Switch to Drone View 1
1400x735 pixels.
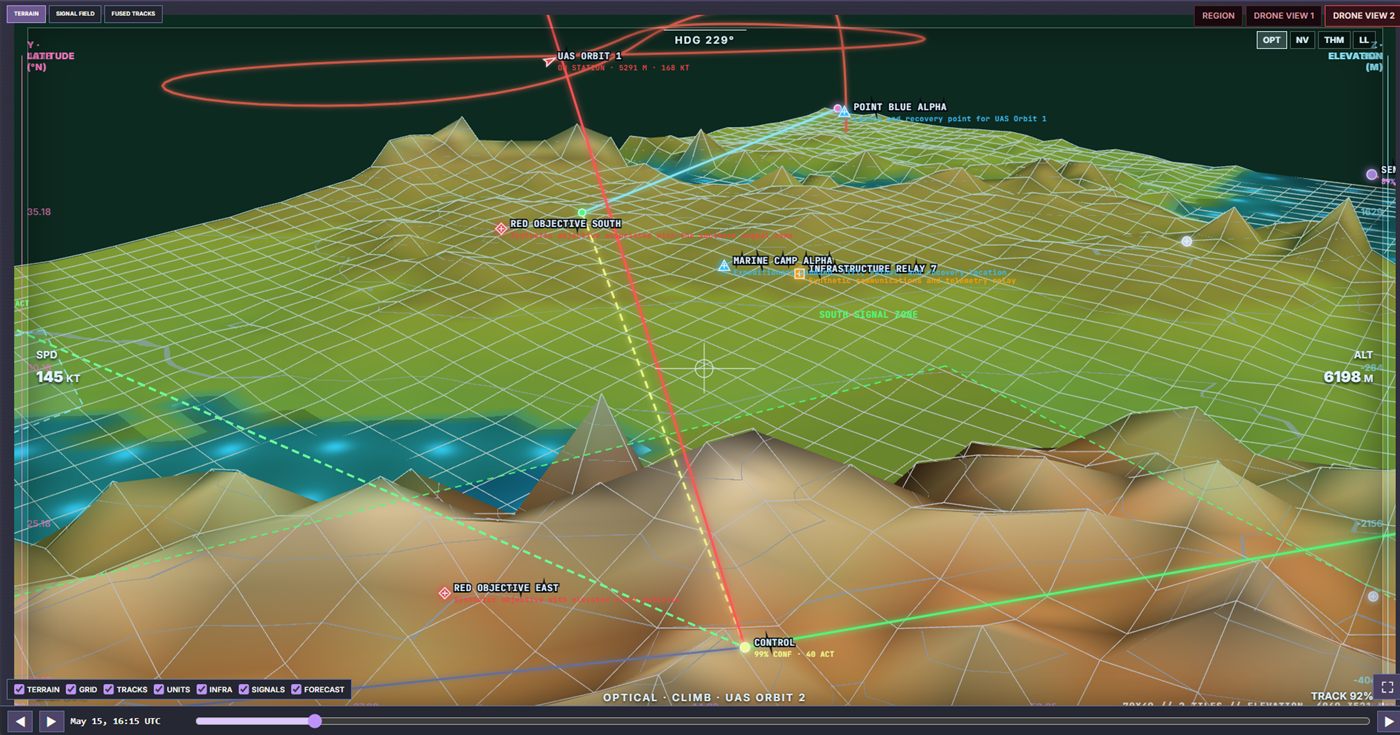(x=1284, y=16)
